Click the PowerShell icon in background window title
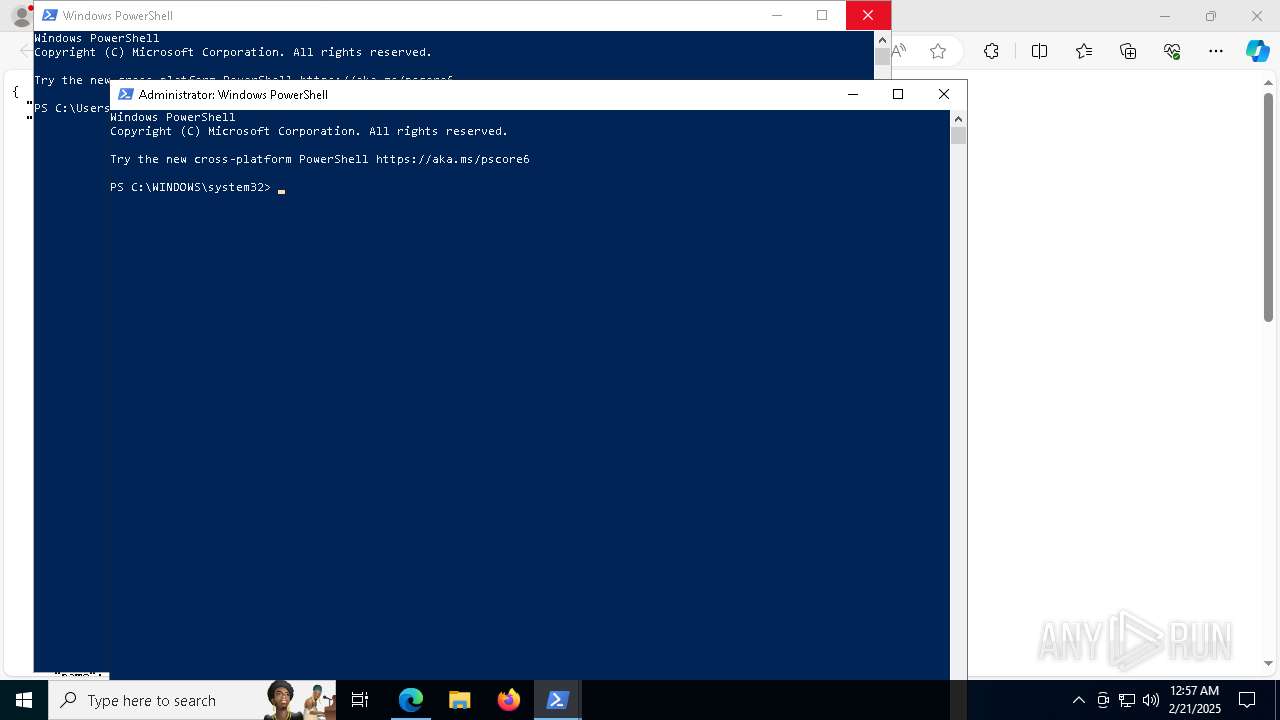1280x720 pixels. [x=49, y=15]
